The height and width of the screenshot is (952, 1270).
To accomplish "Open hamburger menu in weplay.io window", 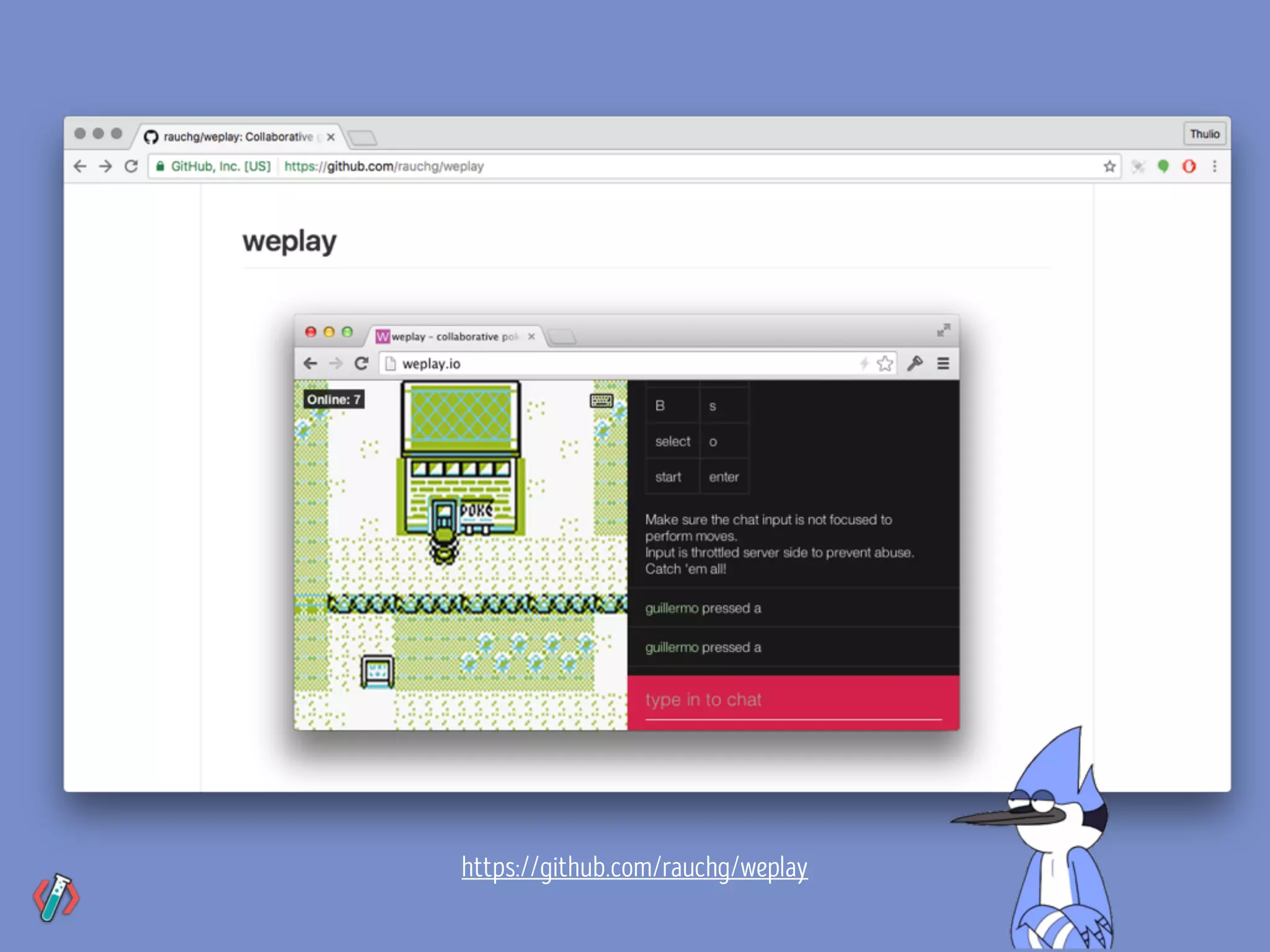I will click(x=943, y=363).
